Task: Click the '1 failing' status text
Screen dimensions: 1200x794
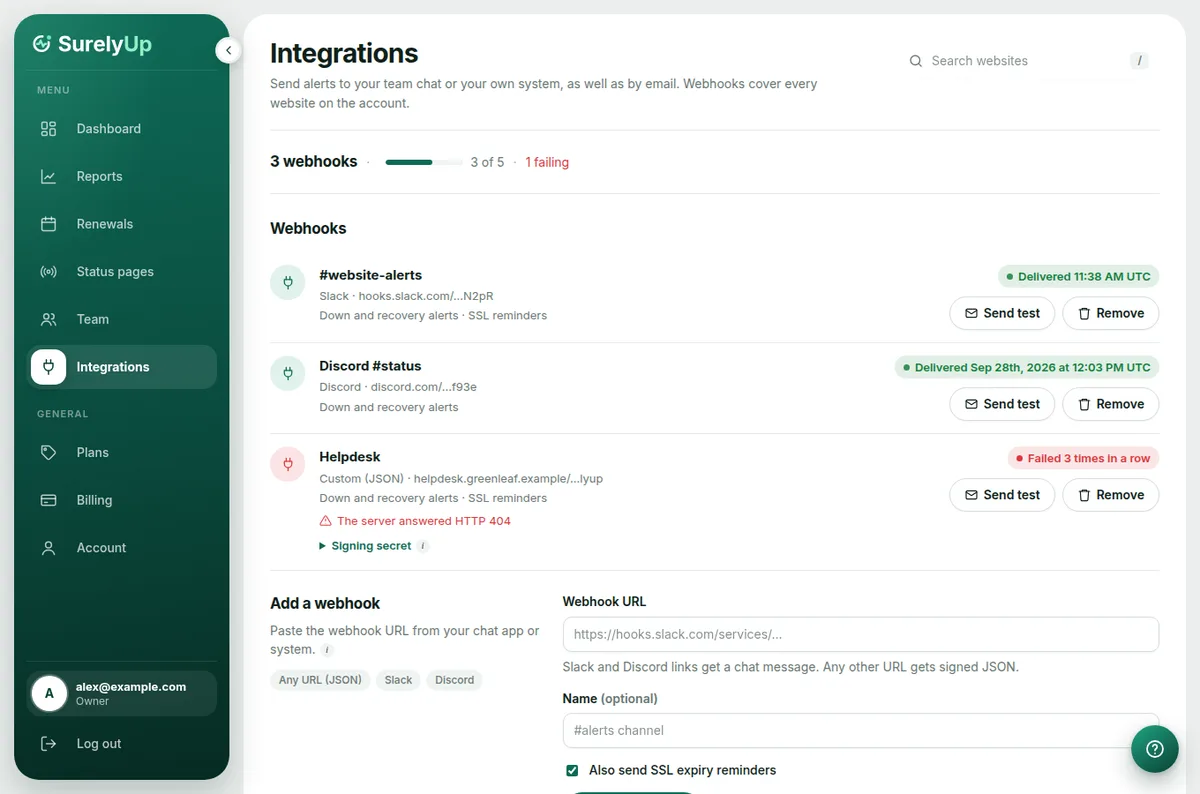Action: tap(547, 162)
